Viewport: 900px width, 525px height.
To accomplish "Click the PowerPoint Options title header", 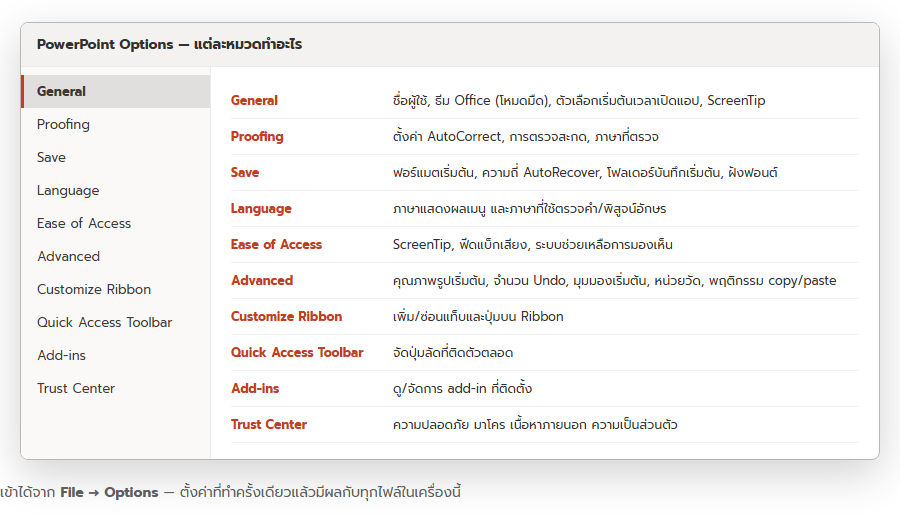I will click(x=169, y=44).
